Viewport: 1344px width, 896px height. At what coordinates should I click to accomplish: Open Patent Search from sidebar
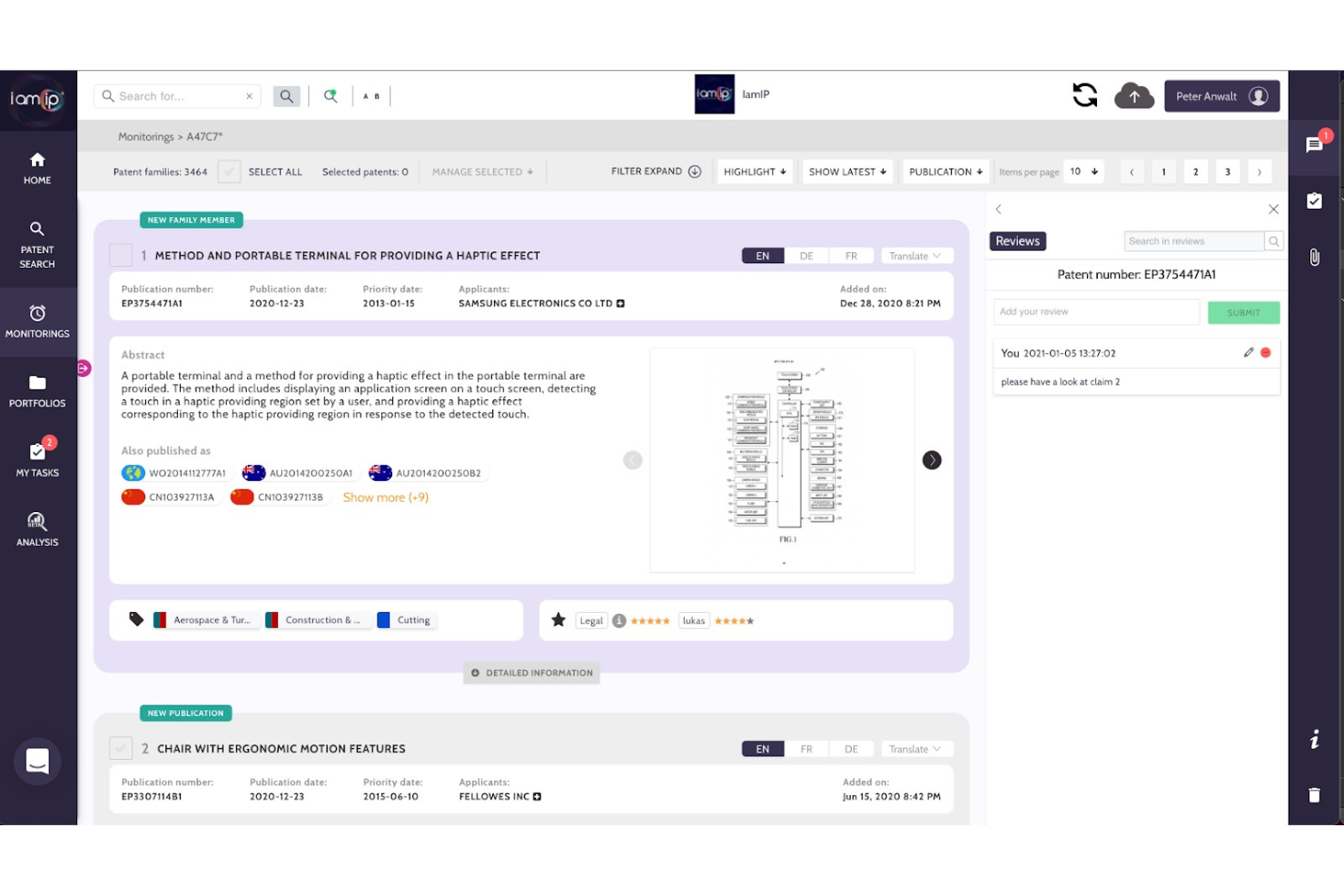[37, 245]
